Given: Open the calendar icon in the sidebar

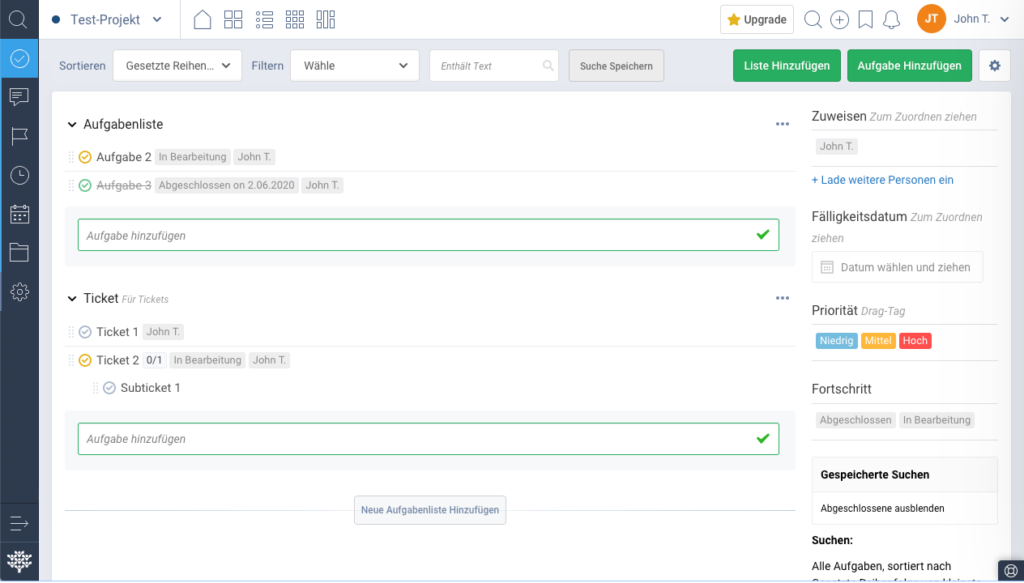Looking at the screenshot, I should tap(19, 213).
